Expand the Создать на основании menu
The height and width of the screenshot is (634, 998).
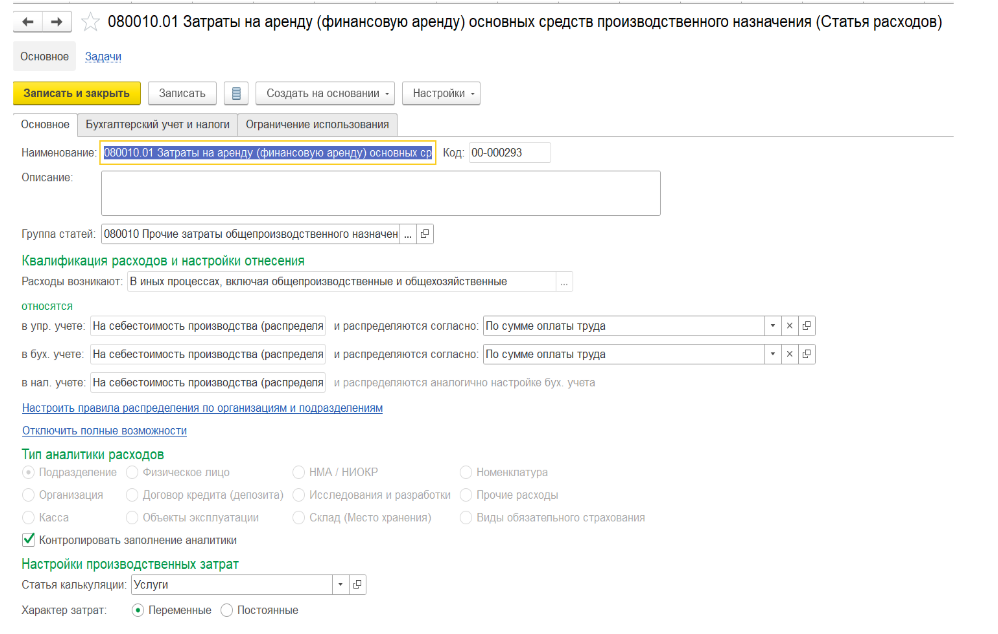tap(325, 93)
